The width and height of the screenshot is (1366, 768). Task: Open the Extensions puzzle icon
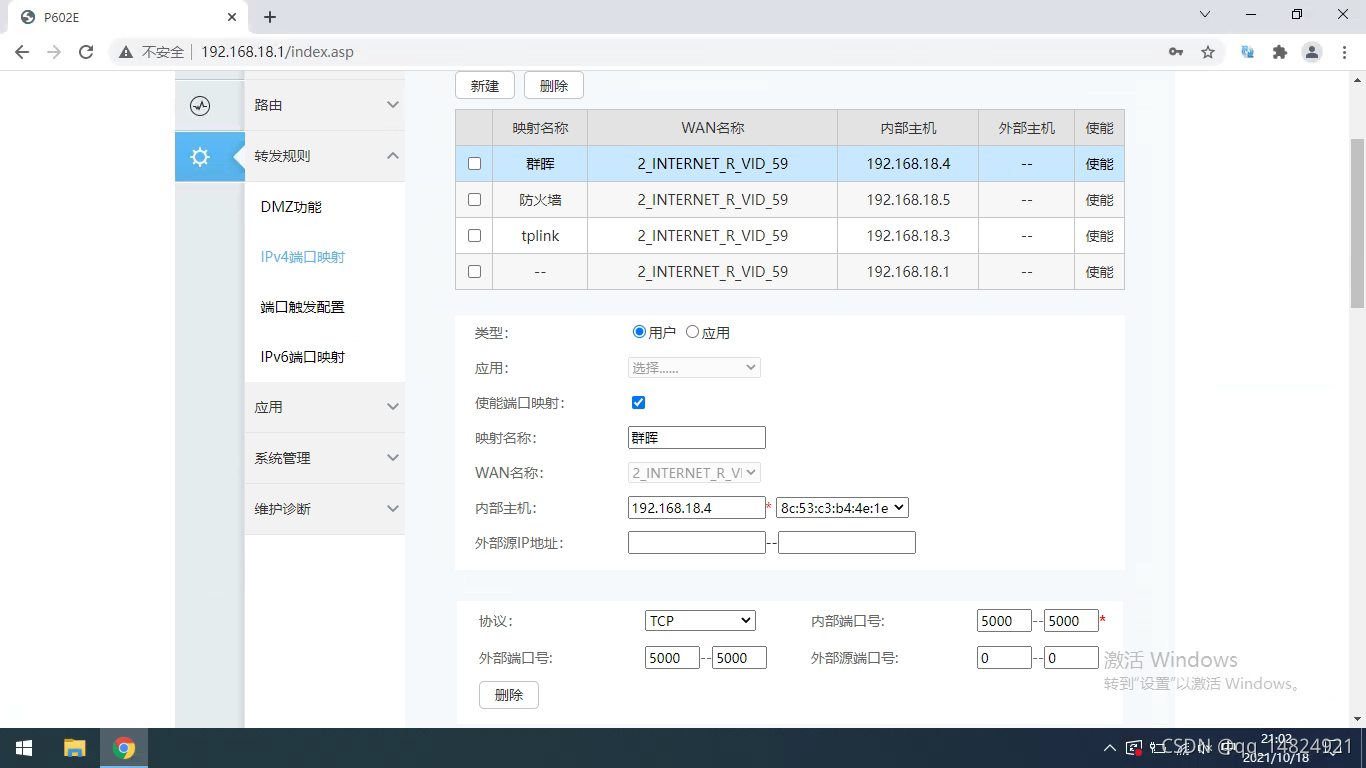coord(1280,52)
